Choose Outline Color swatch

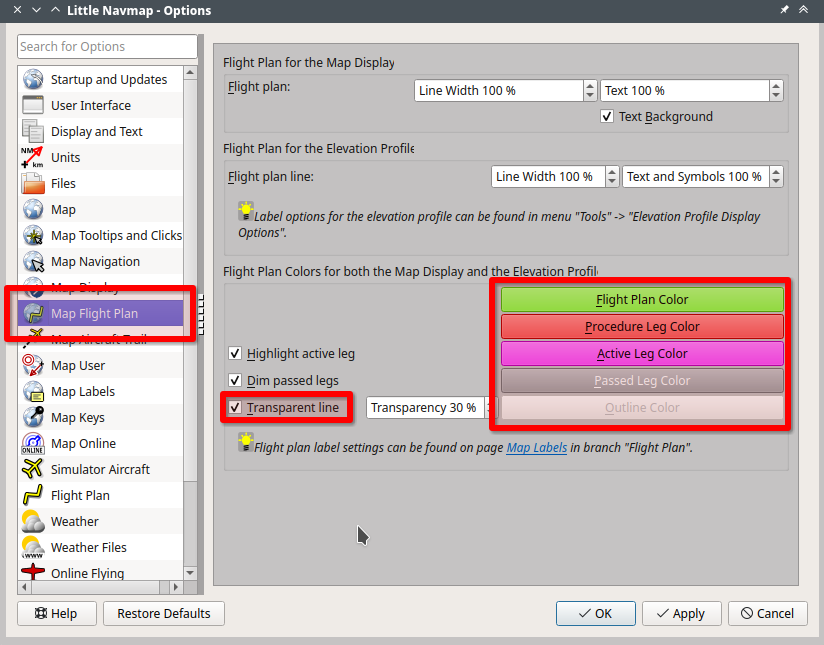tap(642, 407)
